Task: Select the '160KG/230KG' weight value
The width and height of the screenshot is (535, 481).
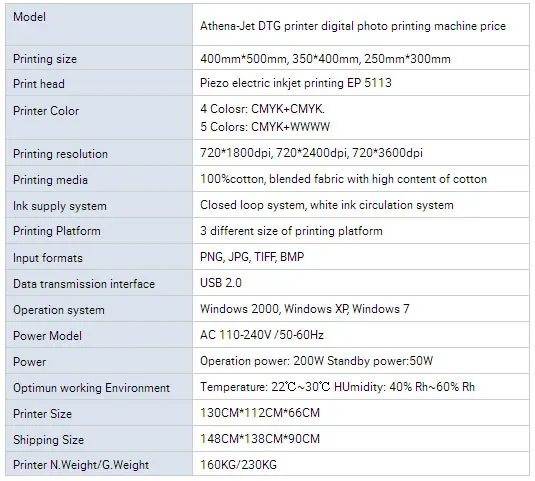Action: coord(238,465)
